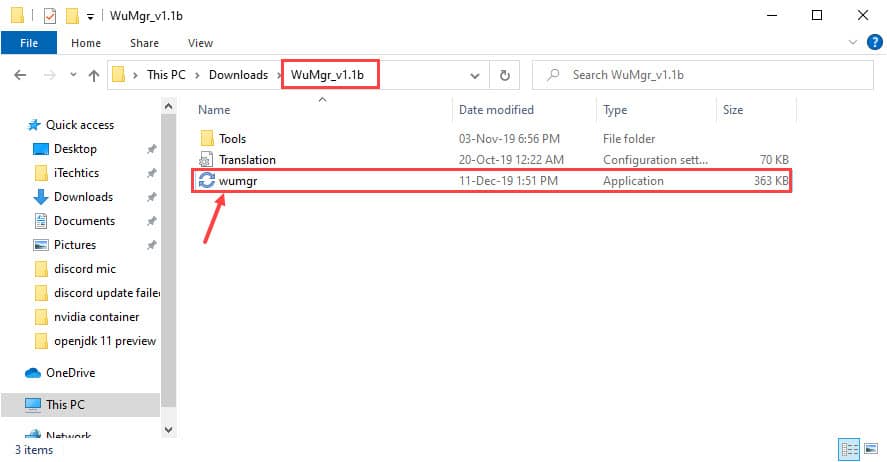Click the pin icon beside Pictures
Screen dimensions: 887x462
pyautogui.click(x=151, y=245)
